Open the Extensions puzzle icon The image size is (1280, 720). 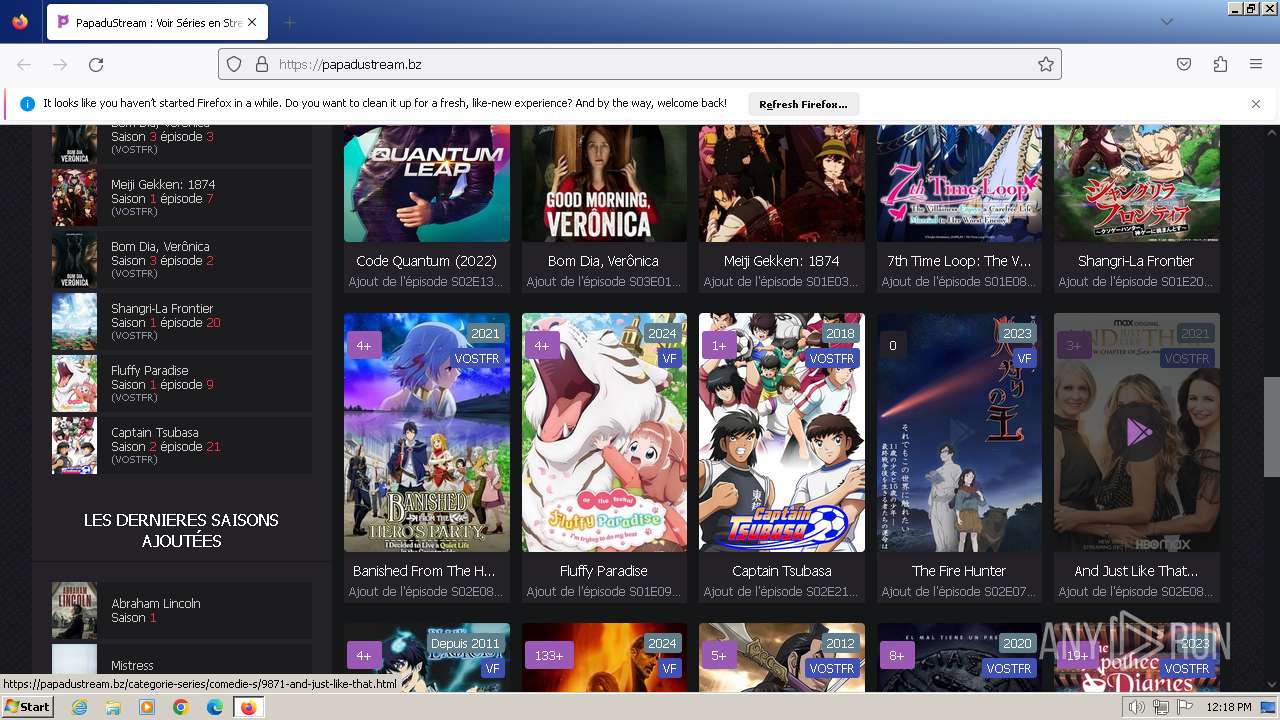[1220, 64]
